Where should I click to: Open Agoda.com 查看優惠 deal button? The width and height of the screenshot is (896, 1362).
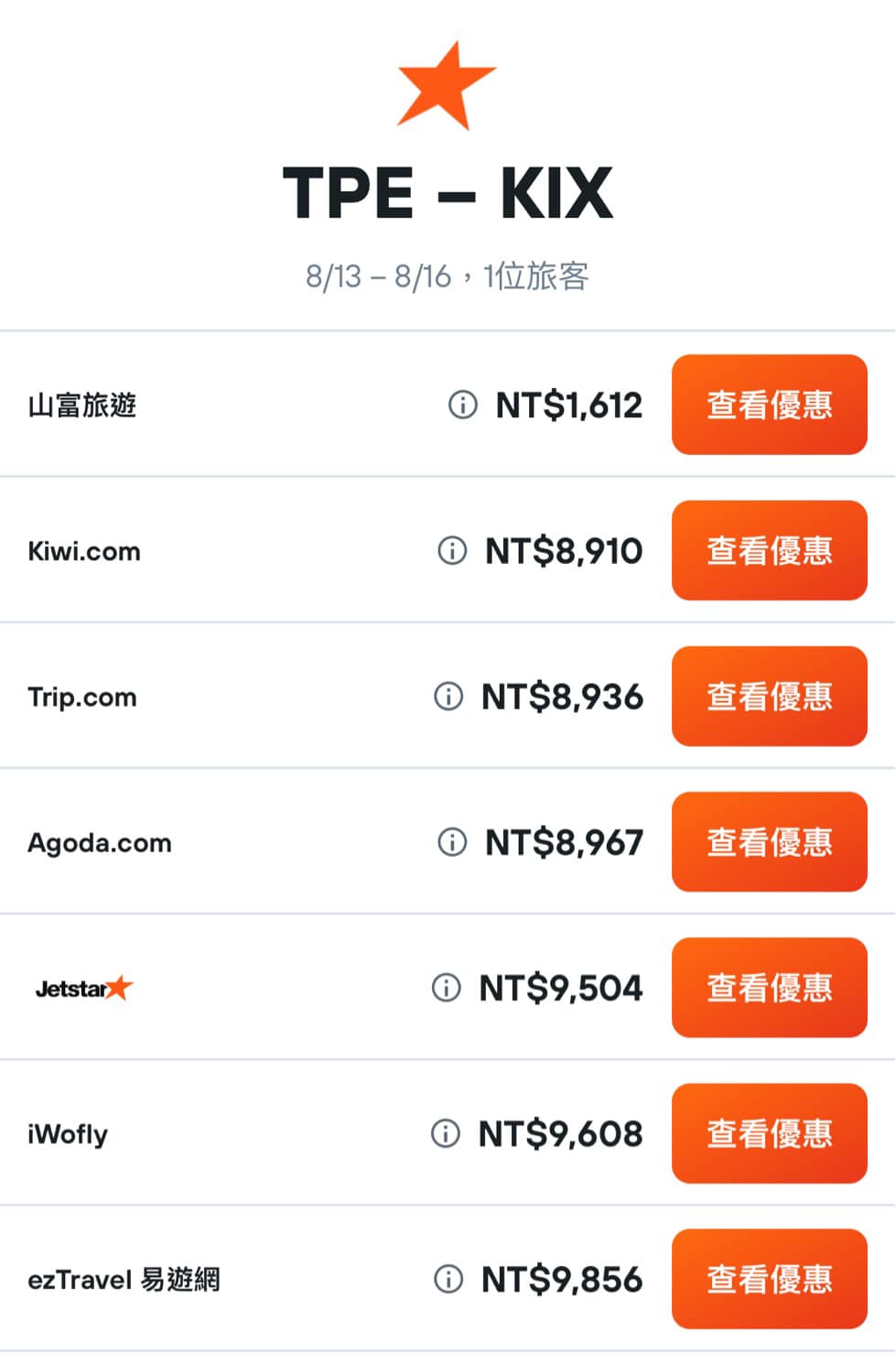click(769, 841)
